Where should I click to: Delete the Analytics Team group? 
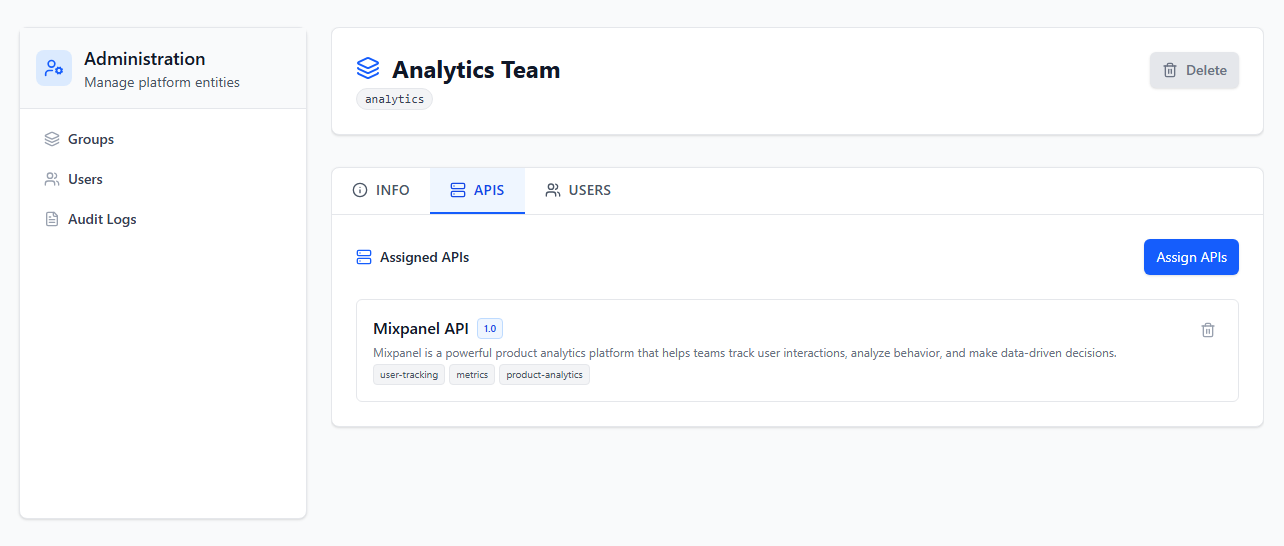click(1194, 70)
